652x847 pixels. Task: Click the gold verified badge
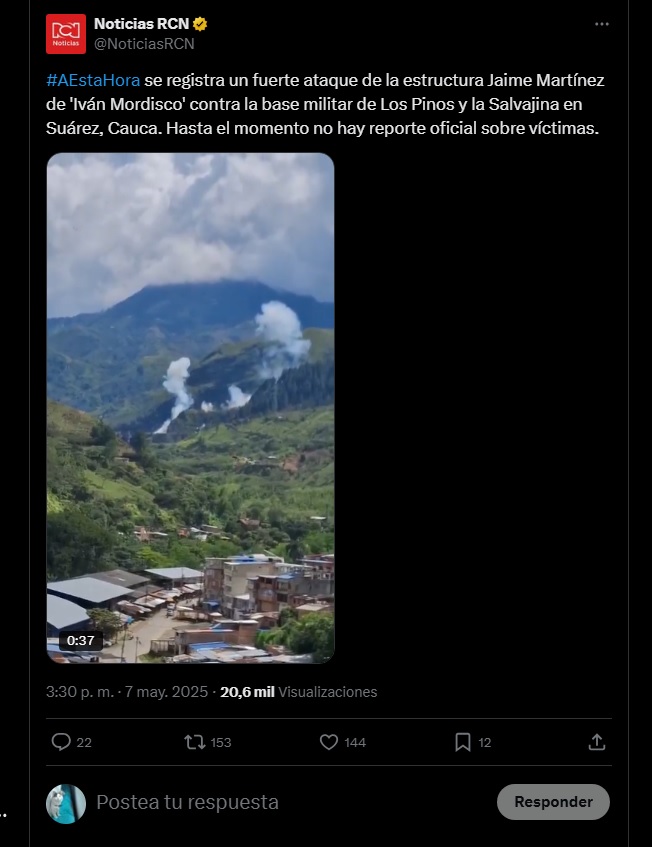pyautogui.click(x=200, y=24)
